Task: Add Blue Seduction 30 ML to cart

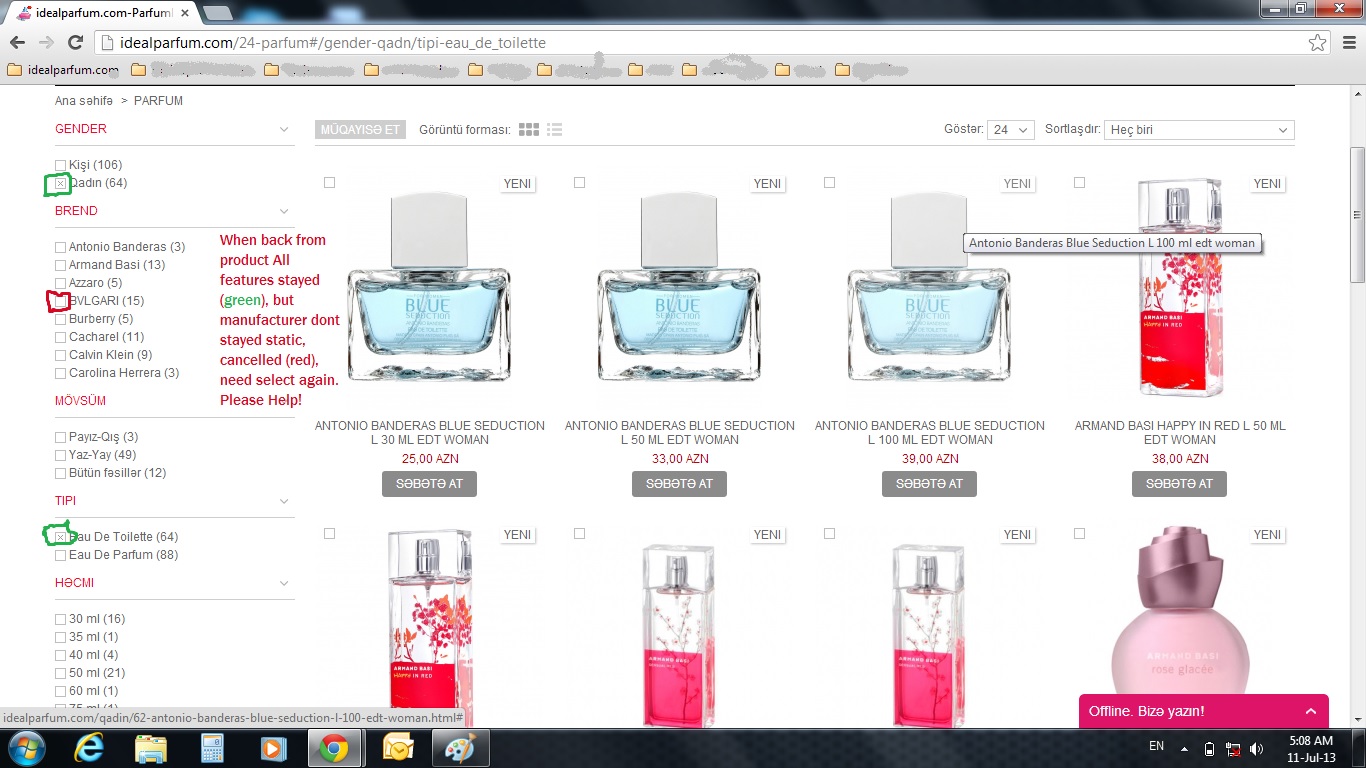Action: coord(429,483)
